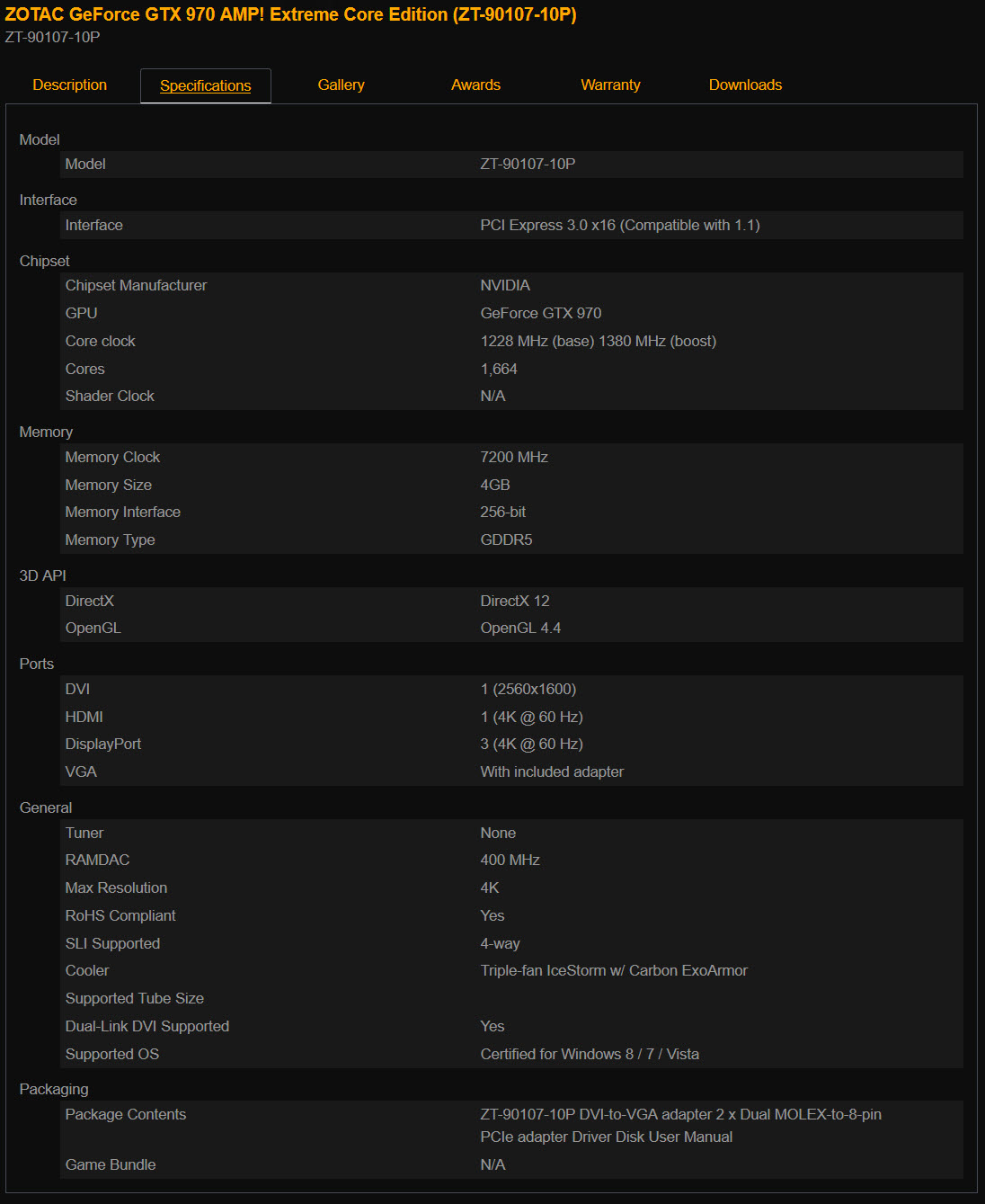
Task: Click the Core clock specification value
Action: coord(598,341)
